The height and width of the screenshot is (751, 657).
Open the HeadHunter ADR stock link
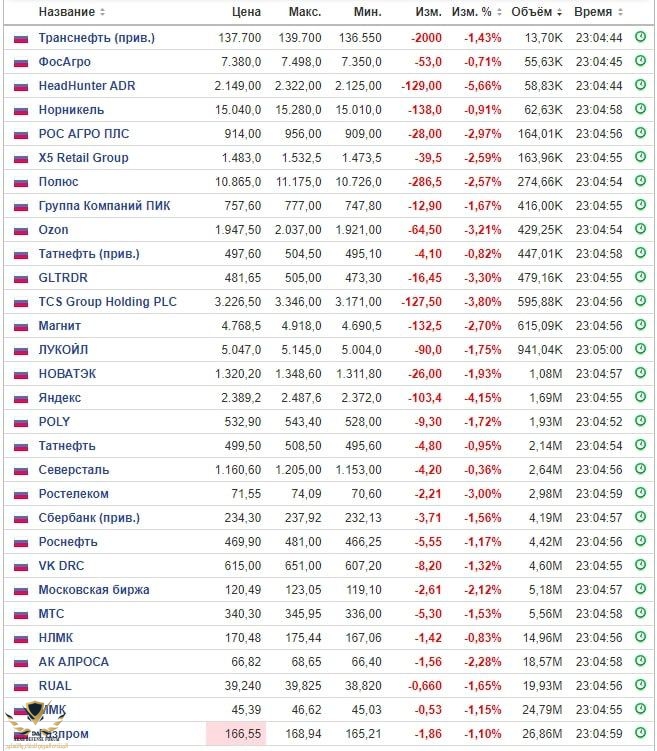[x=86, y=86]
